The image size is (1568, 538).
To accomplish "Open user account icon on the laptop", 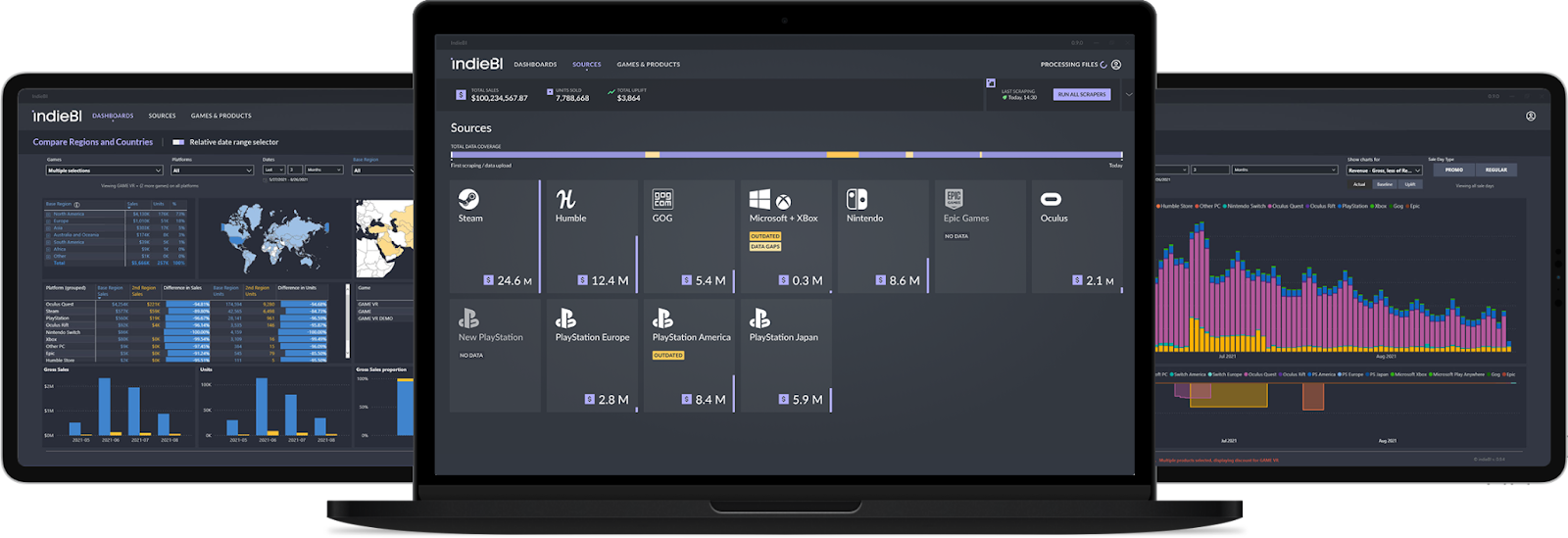I will point(1116,65).
